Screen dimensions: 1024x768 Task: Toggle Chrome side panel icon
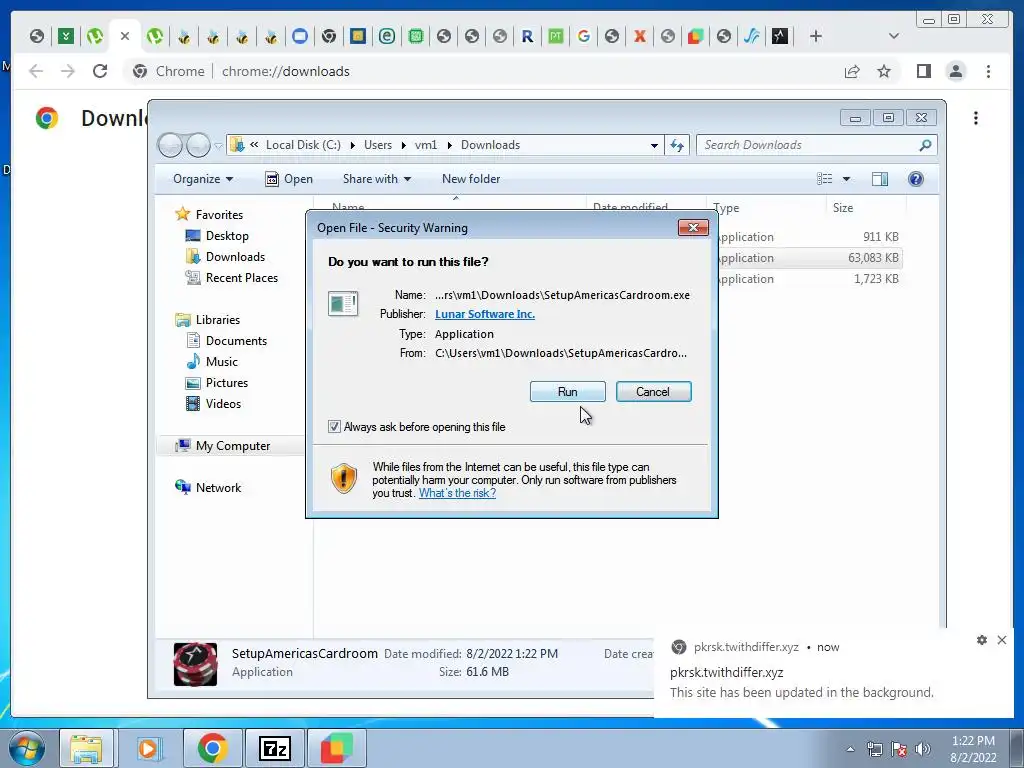coord(923,71)
